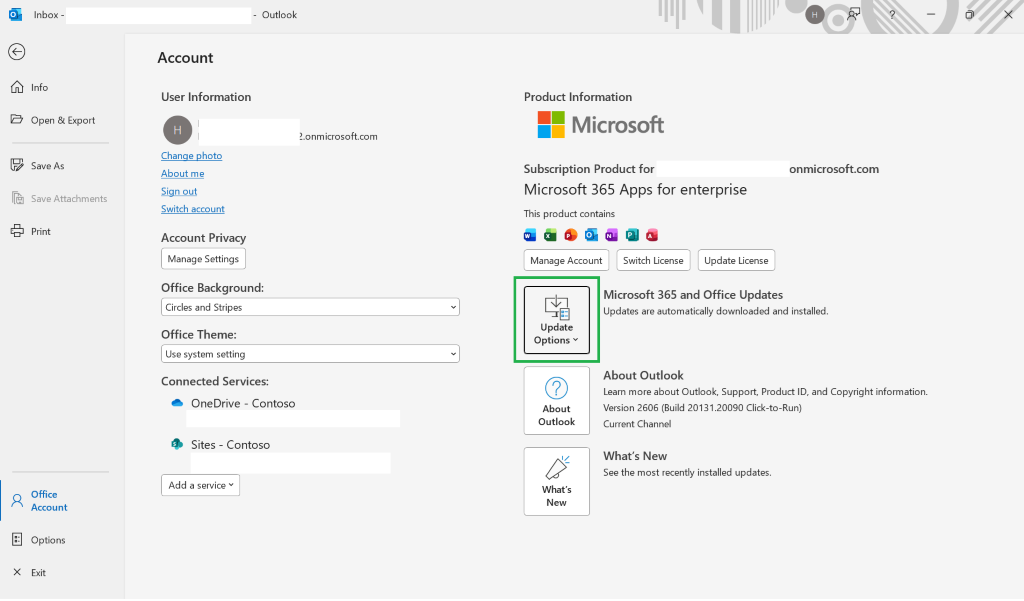Click the Switch account link
Screen dimensions: 1024x601
click(193, 208)
